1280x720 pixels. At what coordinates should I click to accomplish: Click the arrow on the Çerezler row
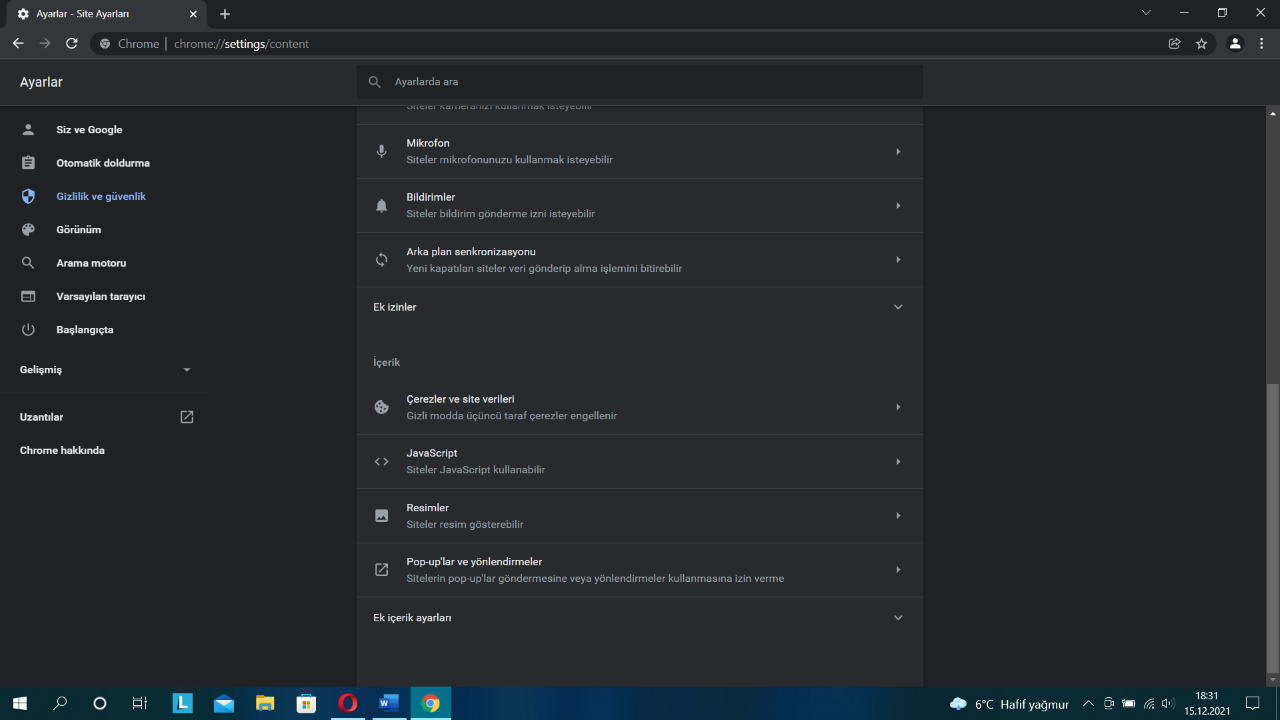coord(898,407)
